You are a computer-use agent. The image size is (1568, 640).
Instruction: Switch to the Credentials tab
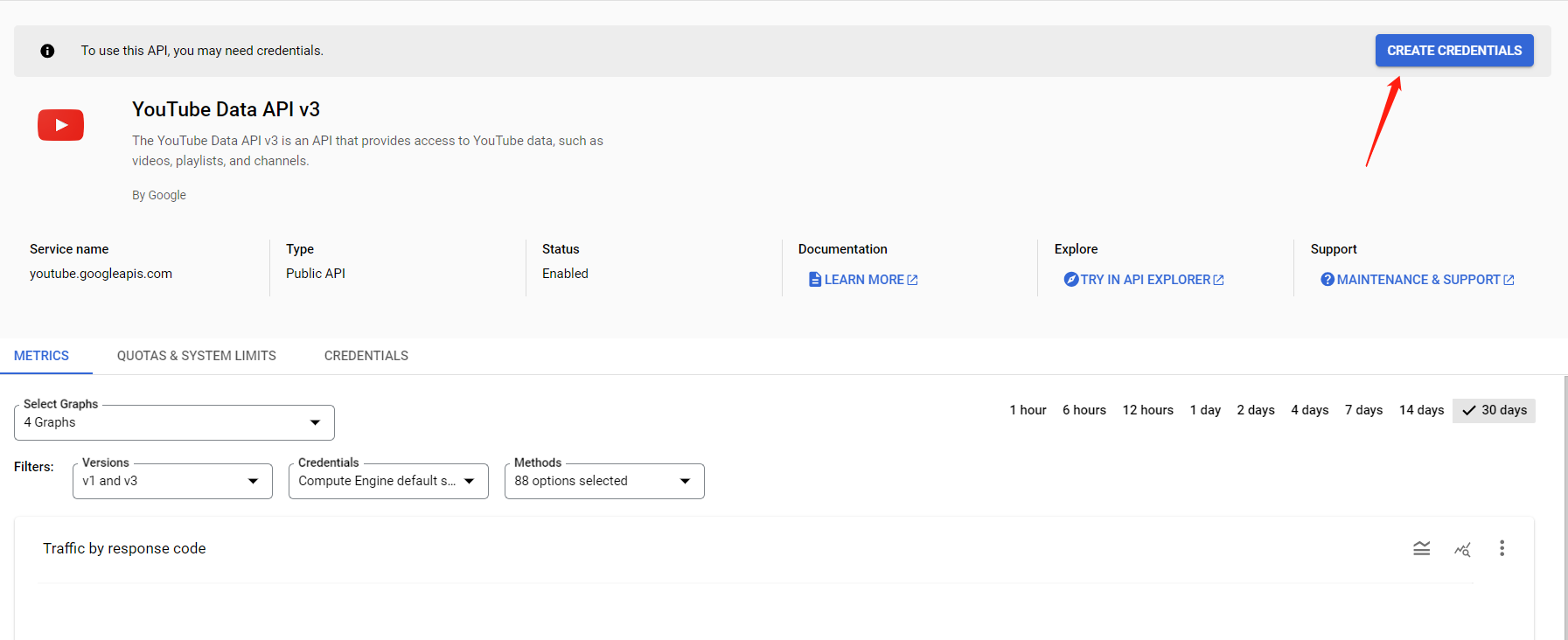coord(366,356)
